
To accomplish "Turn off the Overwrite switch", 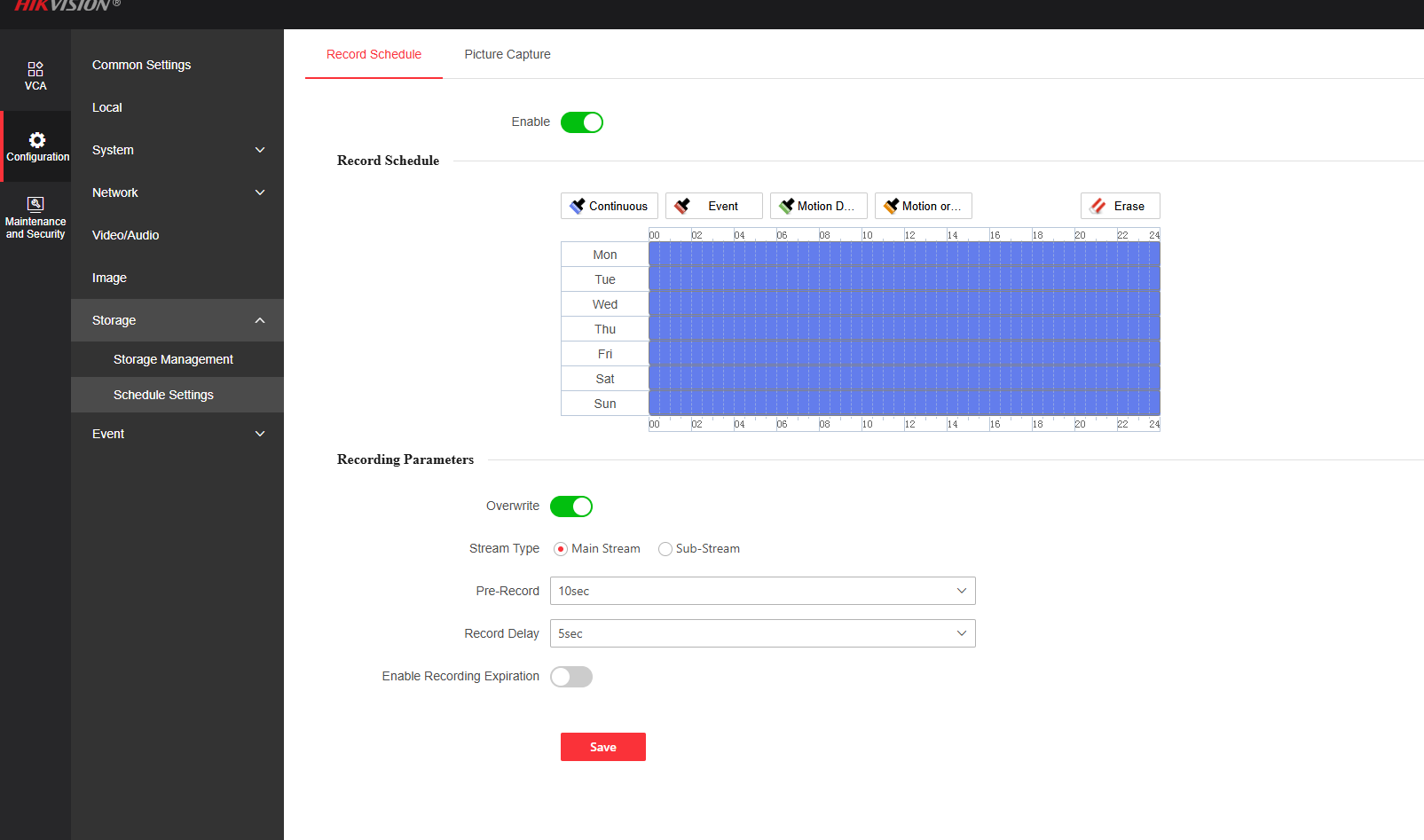I will point(571,506).
